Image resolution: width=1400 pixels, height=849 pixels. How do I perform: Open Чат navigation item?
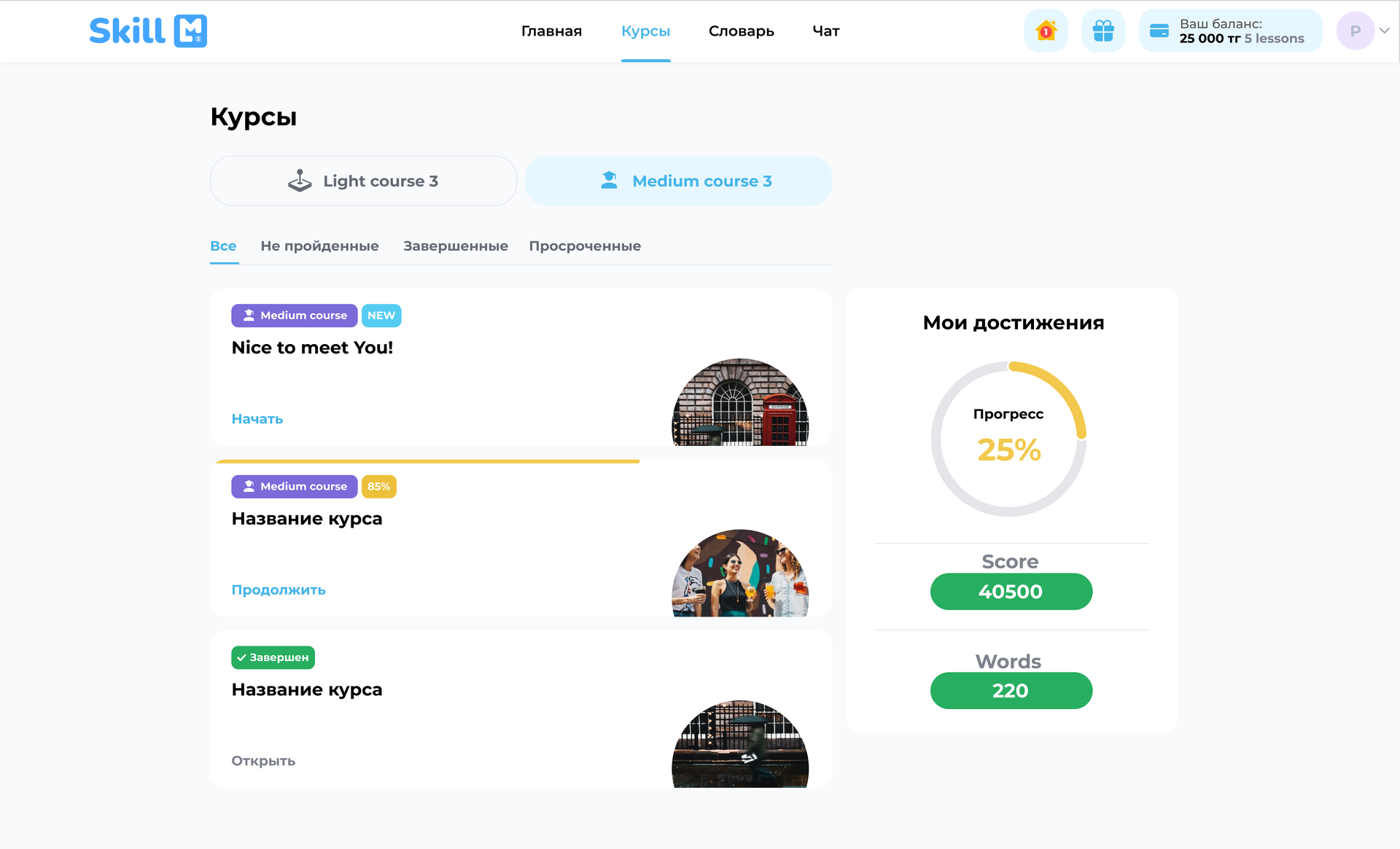click(x=826, y=31)
